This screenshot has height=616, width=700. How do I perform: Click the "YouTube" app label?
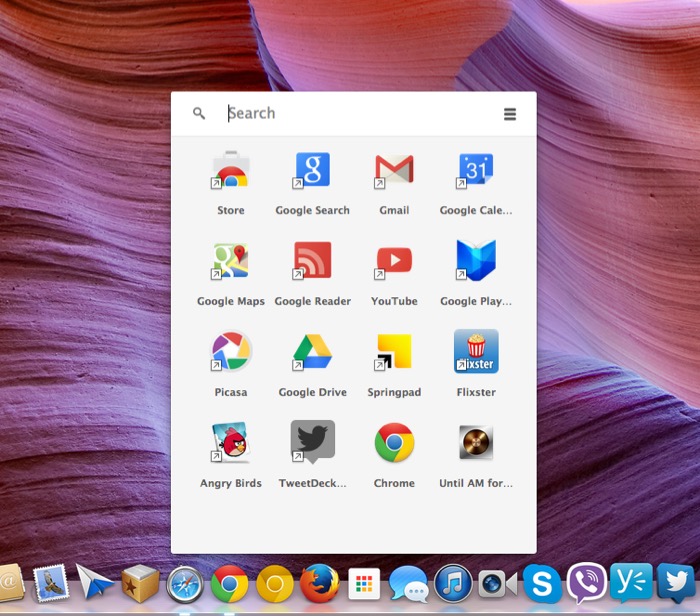[x=394, y=301]
